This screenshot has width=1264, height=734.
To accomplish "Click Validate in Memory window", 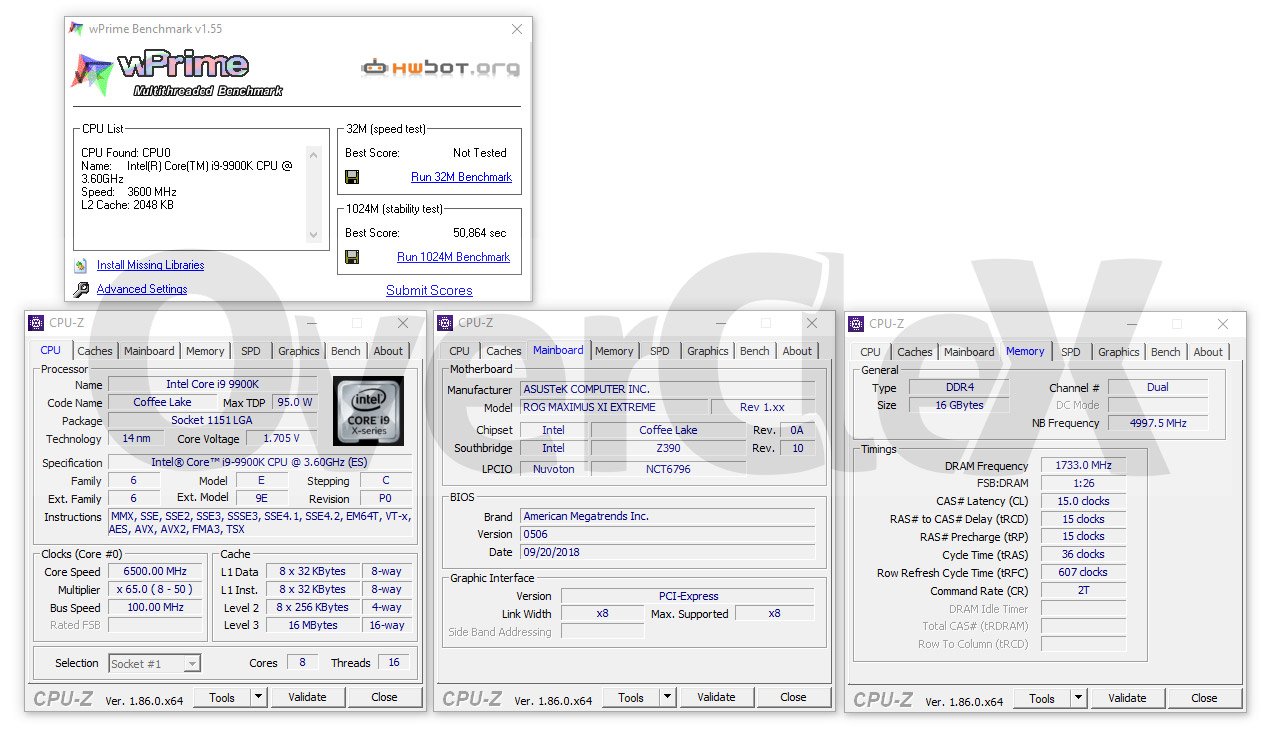I will point(1127,698).
